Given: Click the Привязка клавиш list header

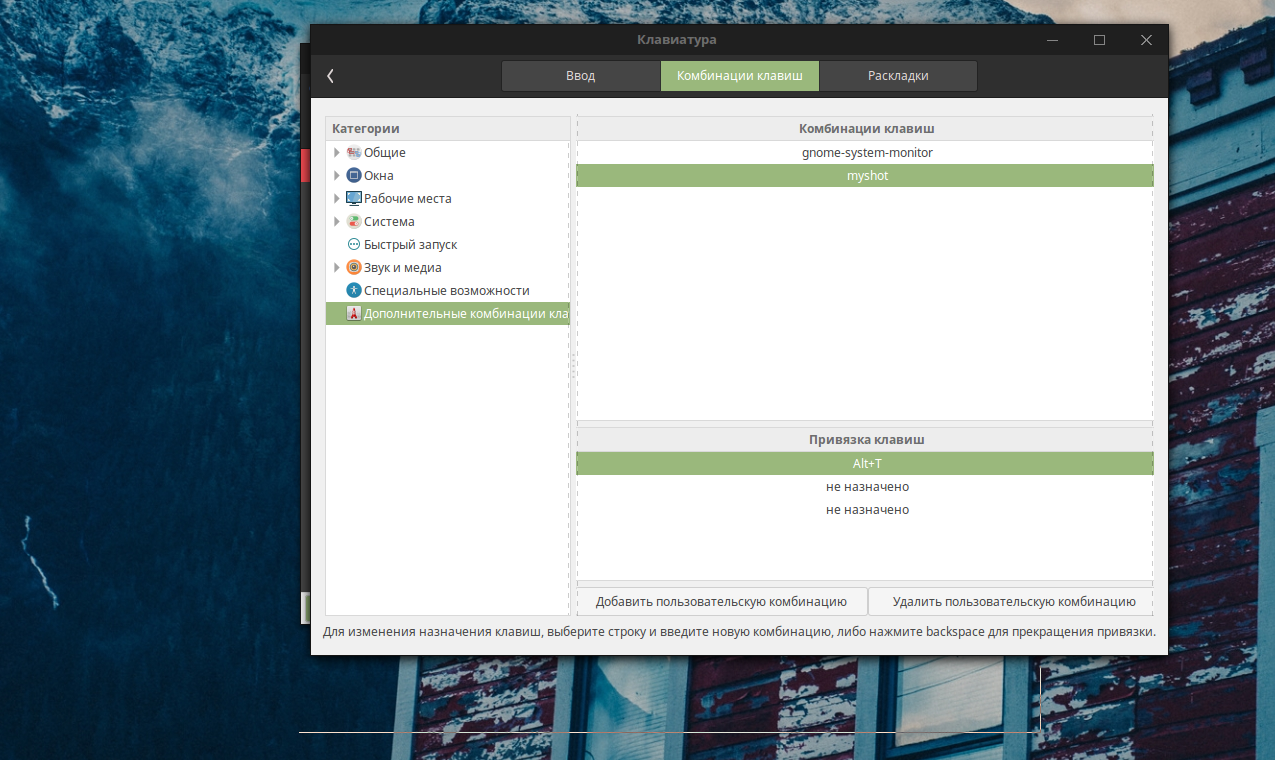Looking at the screenshot, I should click(x=865, y=440).
